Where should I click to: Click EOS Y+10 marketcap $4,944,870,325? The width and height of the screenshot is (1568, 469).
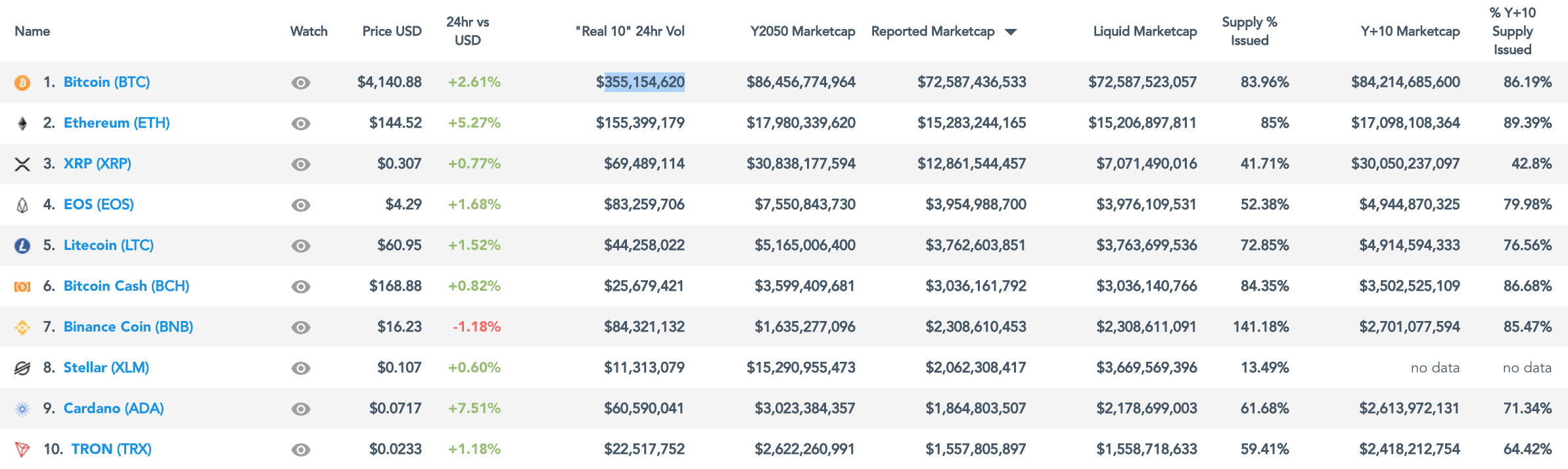(1410, 205)
